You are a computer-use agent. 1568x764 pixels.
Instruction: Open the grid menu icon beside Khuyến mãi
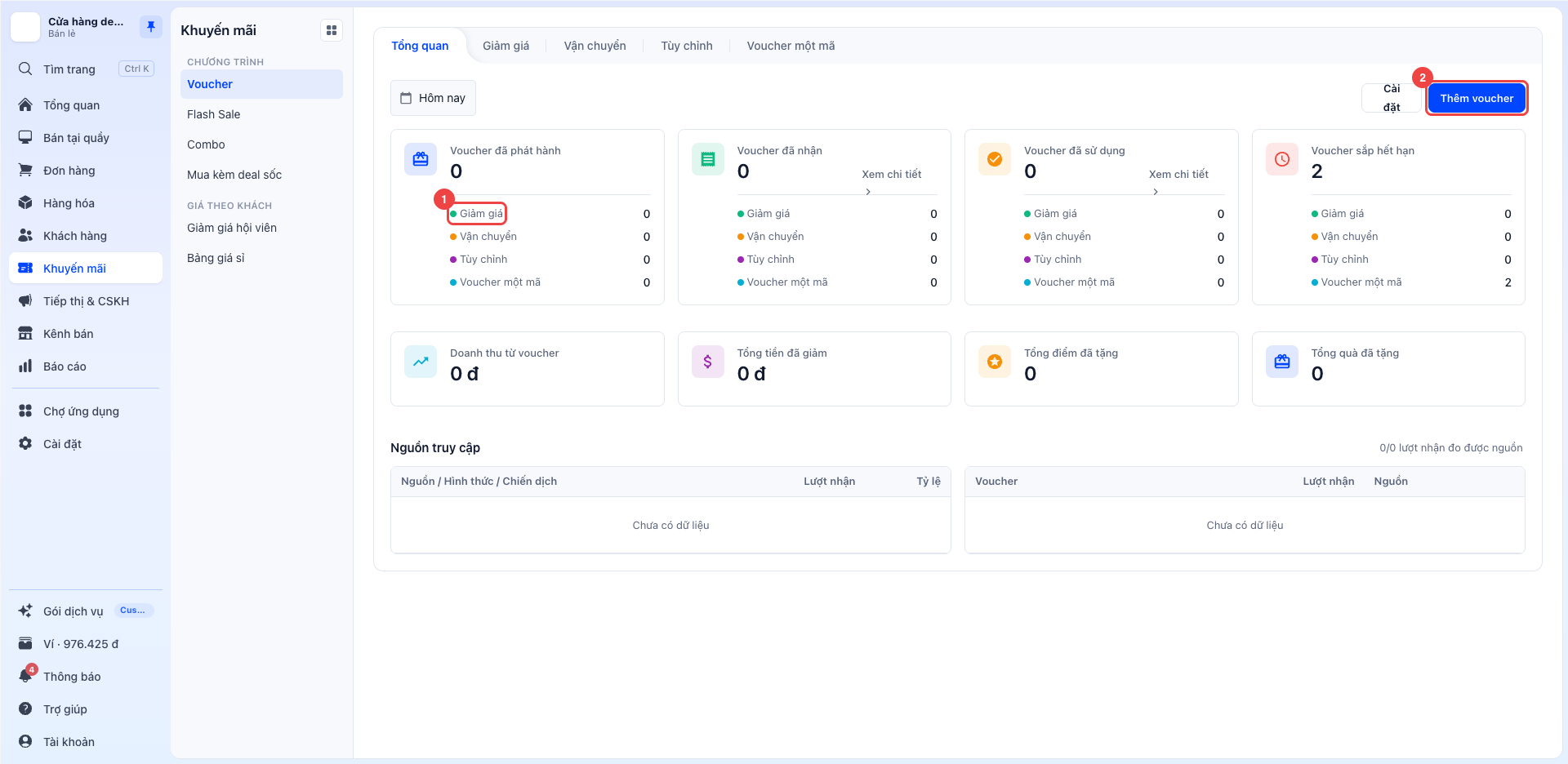point(332,30)
